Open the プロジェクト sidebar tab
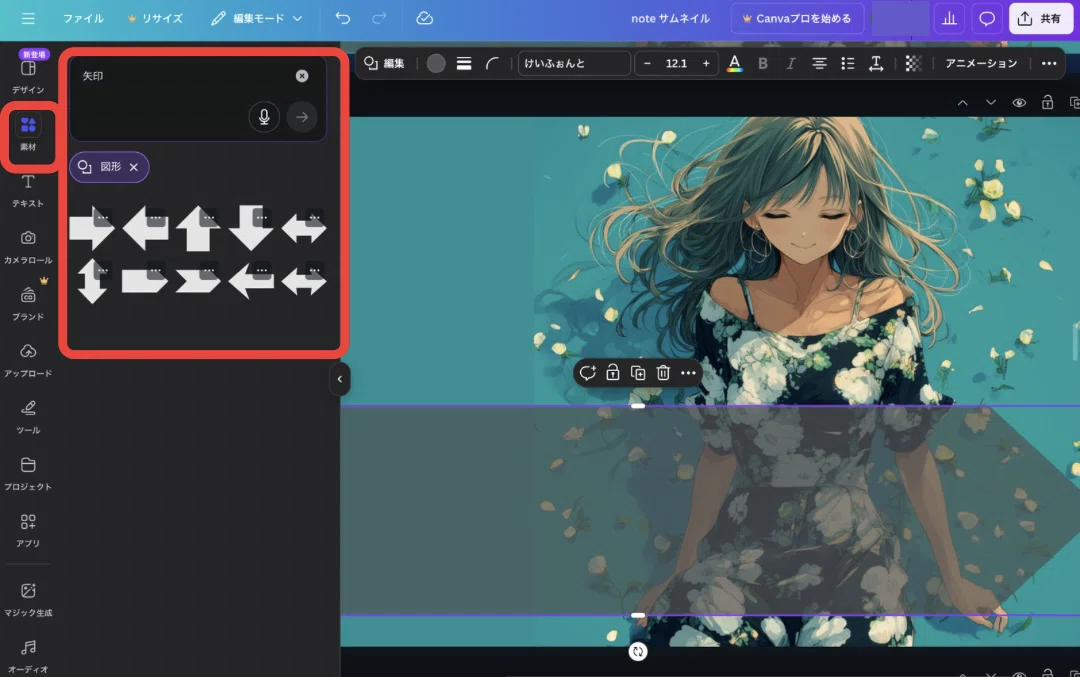 coord(28,473)
